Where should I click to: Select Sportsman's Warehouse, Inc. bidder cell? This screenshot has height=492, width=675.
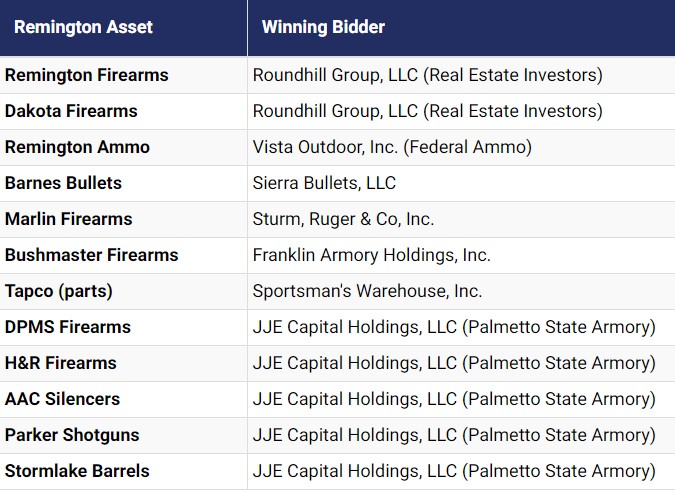[367, 291]
